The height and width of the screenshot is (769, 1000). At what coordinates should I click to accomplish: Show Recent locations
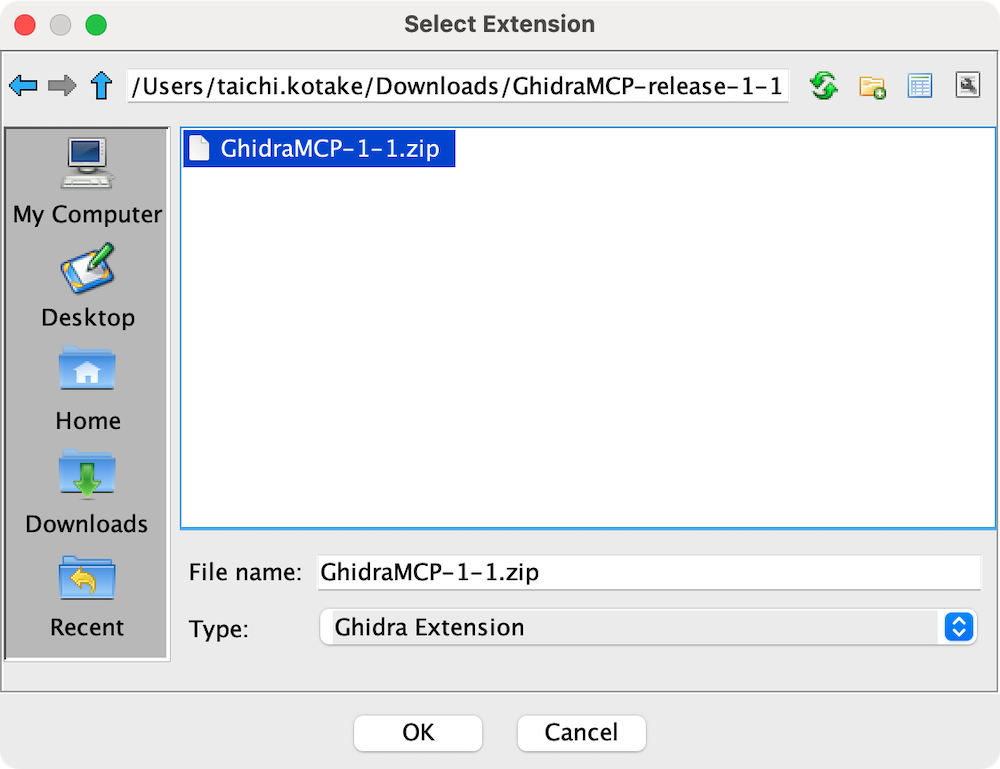pyautogui.click(x=87, y=597)
